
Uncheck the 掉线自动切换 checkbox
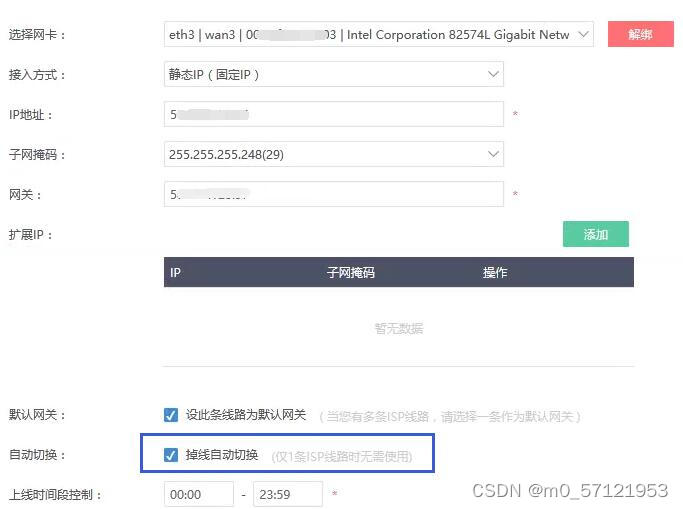tap(171, 455)
